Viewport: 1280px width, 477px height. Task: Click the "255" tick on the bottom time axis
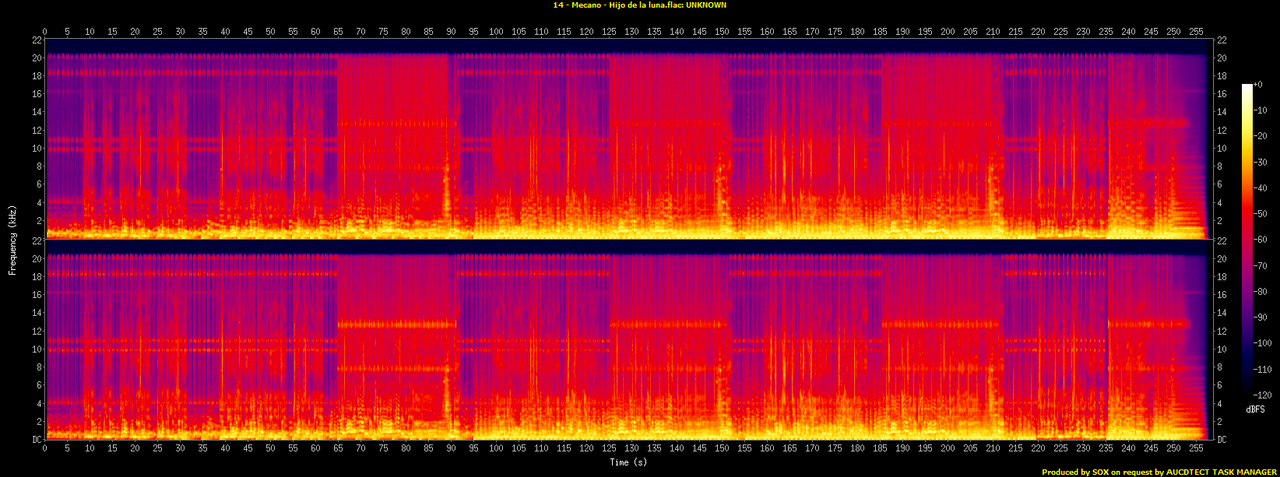(1196, 450)
